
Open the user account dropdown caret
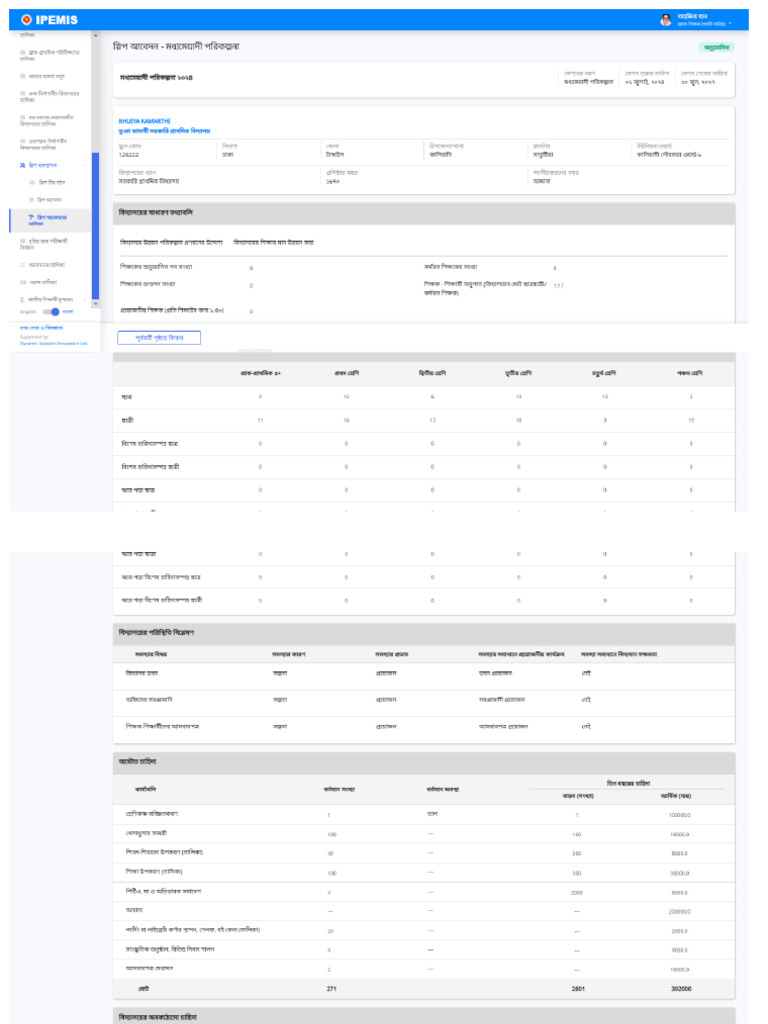(x=730, y=24)
